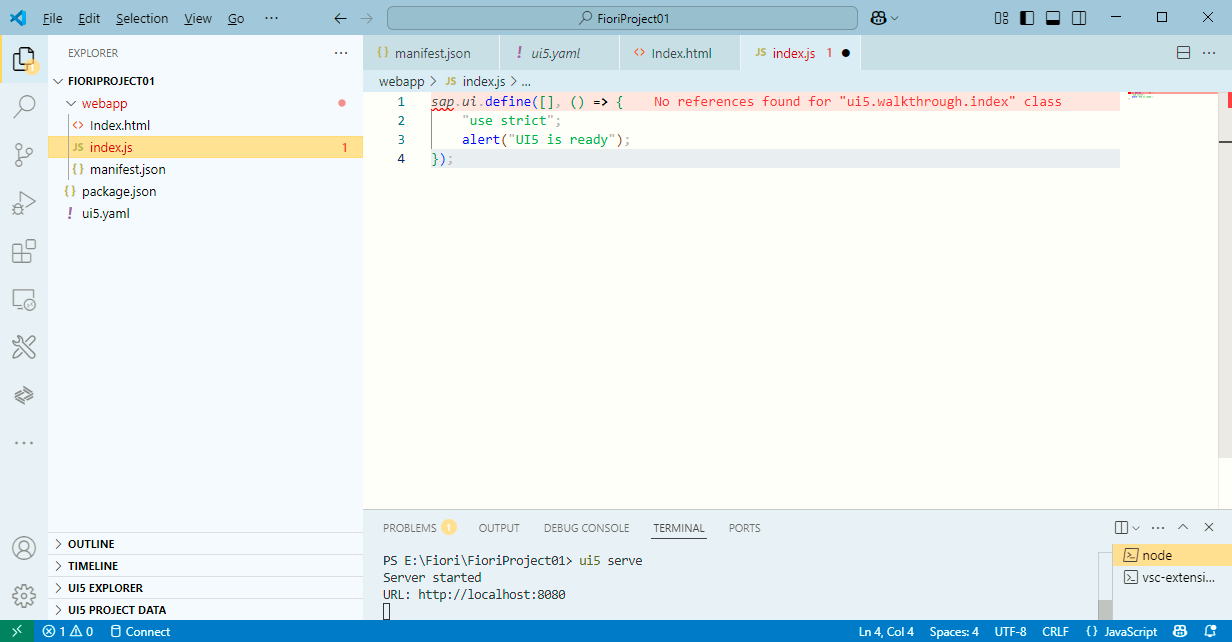This screenshot has width=1232, height=642.
Task: Show additional activity bar views ellipsis
Action: [x=24, y=442]
